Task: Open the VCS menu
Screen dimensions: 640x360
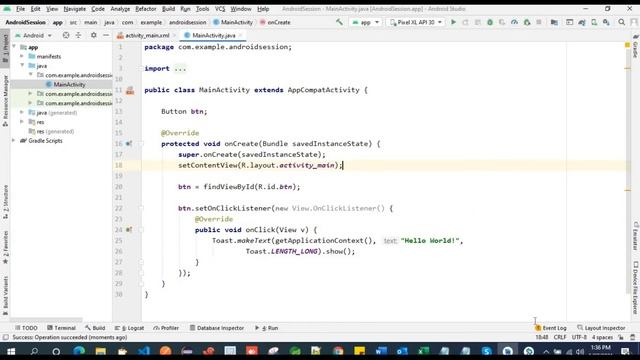Action: (x=220, y=9)
